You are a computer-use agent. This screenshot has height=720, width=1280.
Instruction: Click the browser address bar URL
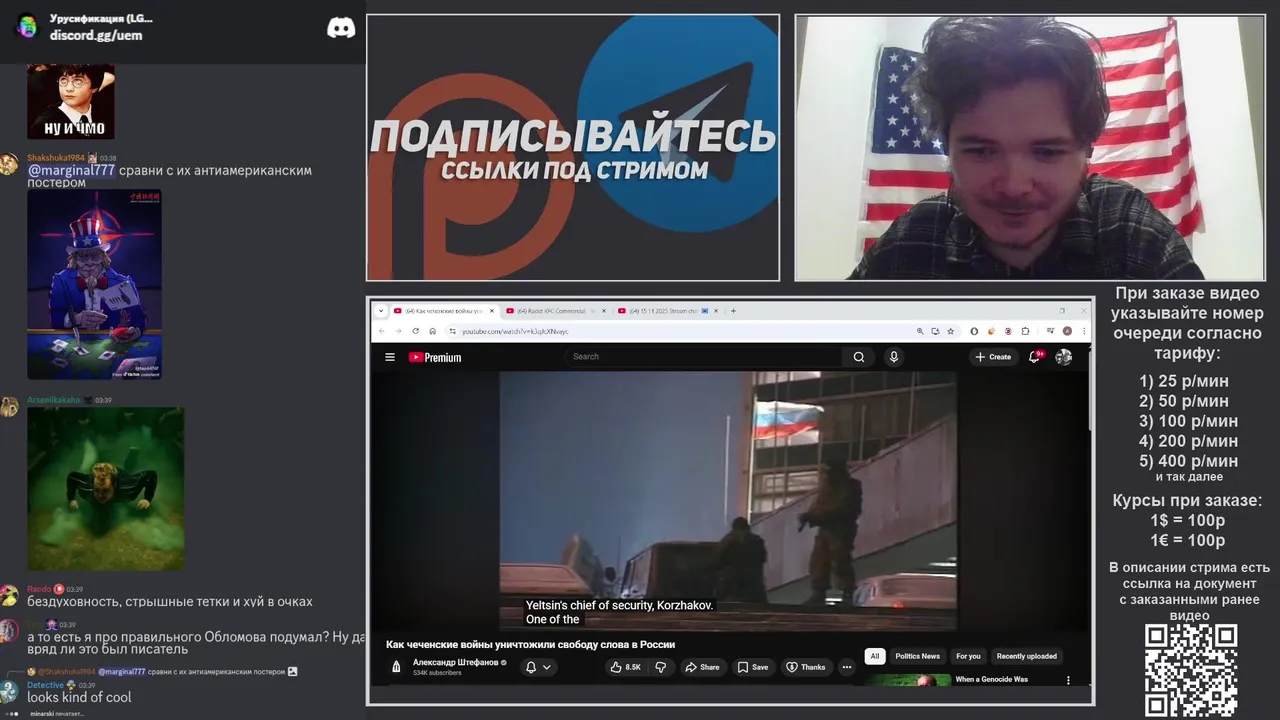tap(515, 331)
